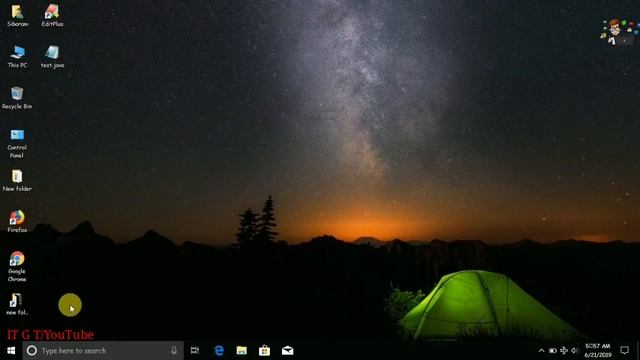Select the New folder desktop icon

point(17,180)
